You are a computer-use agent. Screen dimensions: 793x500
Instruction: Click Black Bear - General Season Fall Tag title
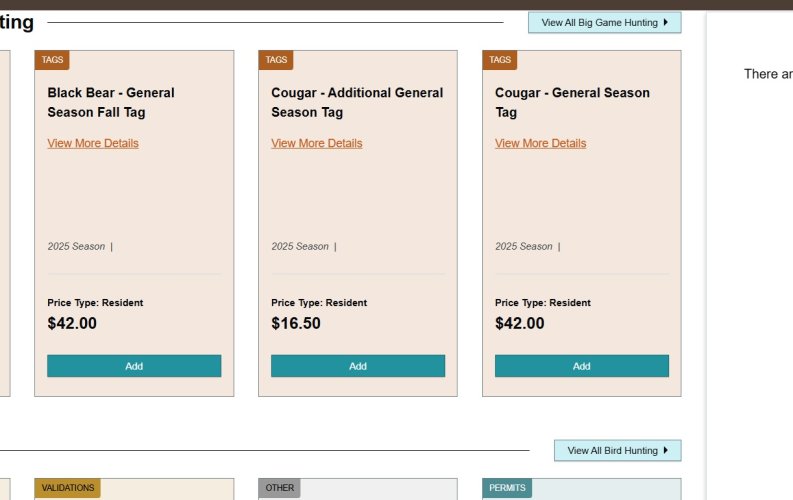pos(111,102)
